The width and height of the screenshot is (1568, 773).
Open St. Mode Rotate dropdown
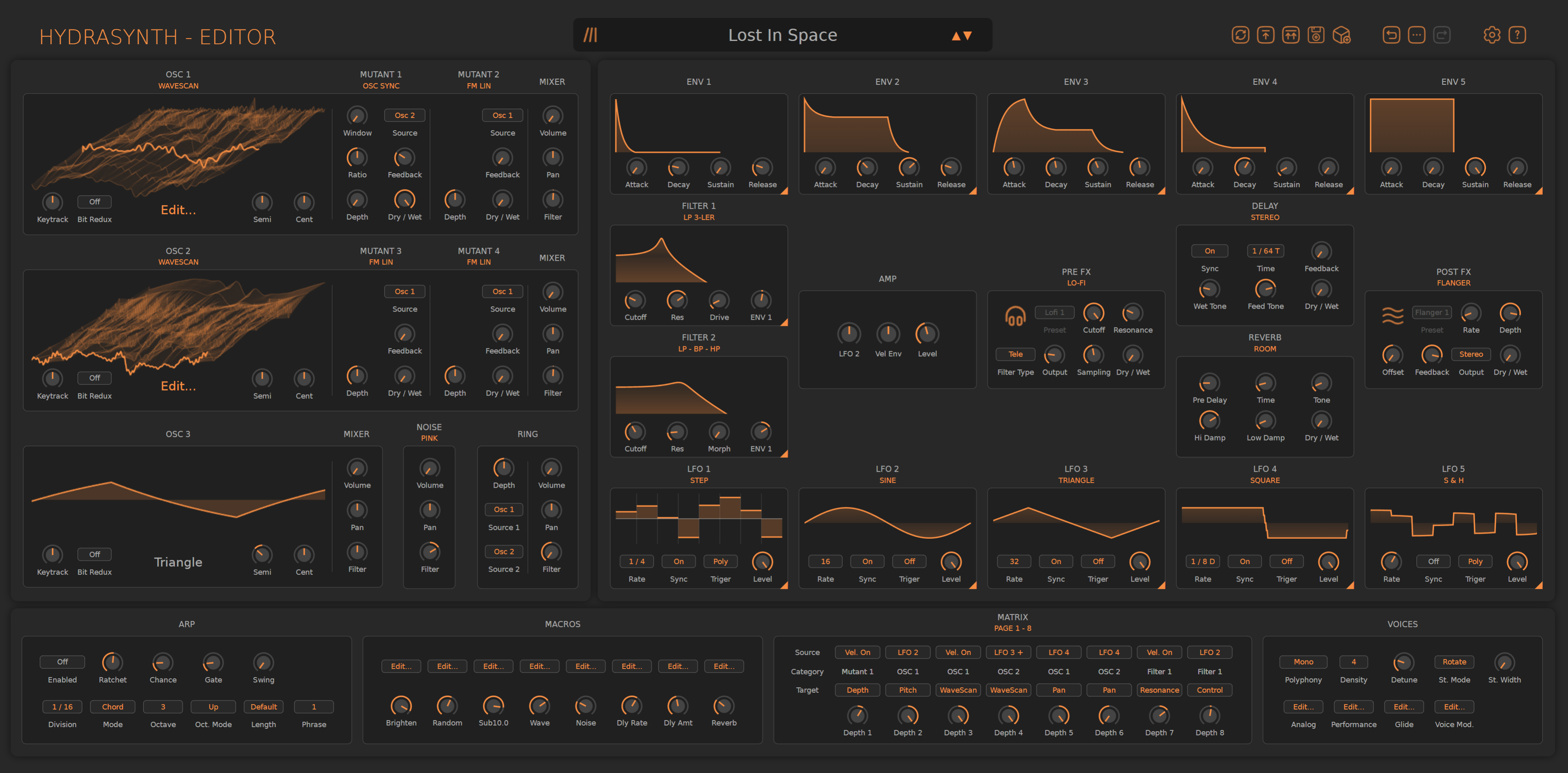pyautogui.click(x=1454, y=662)
